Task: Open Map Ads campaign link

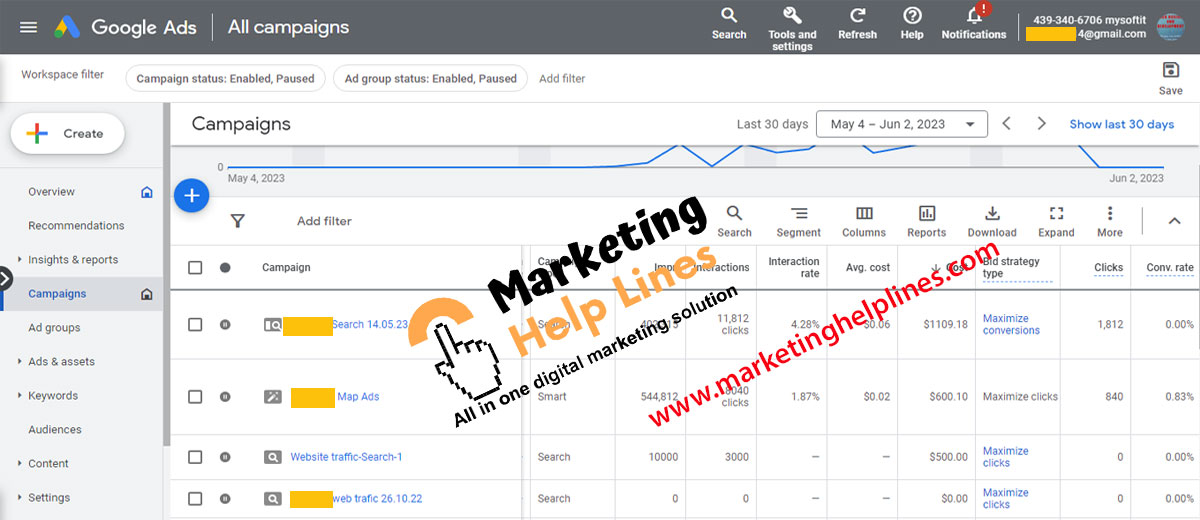Action: point(359,397)
